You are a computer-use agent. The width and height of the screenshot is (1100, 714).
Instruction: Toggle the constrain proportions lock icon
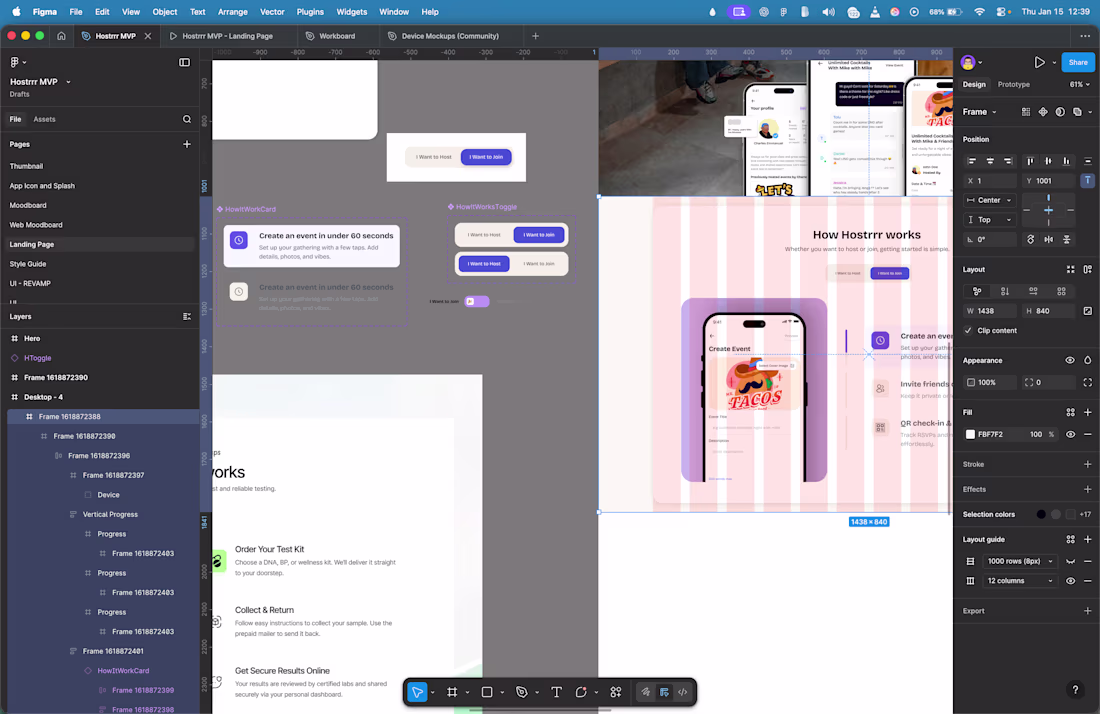click(1087, 311)
